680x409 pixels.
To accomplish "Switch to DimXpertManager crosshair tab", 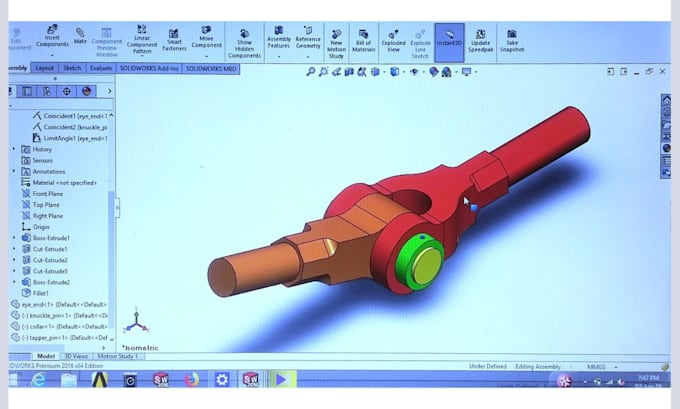I will (66, 91).
